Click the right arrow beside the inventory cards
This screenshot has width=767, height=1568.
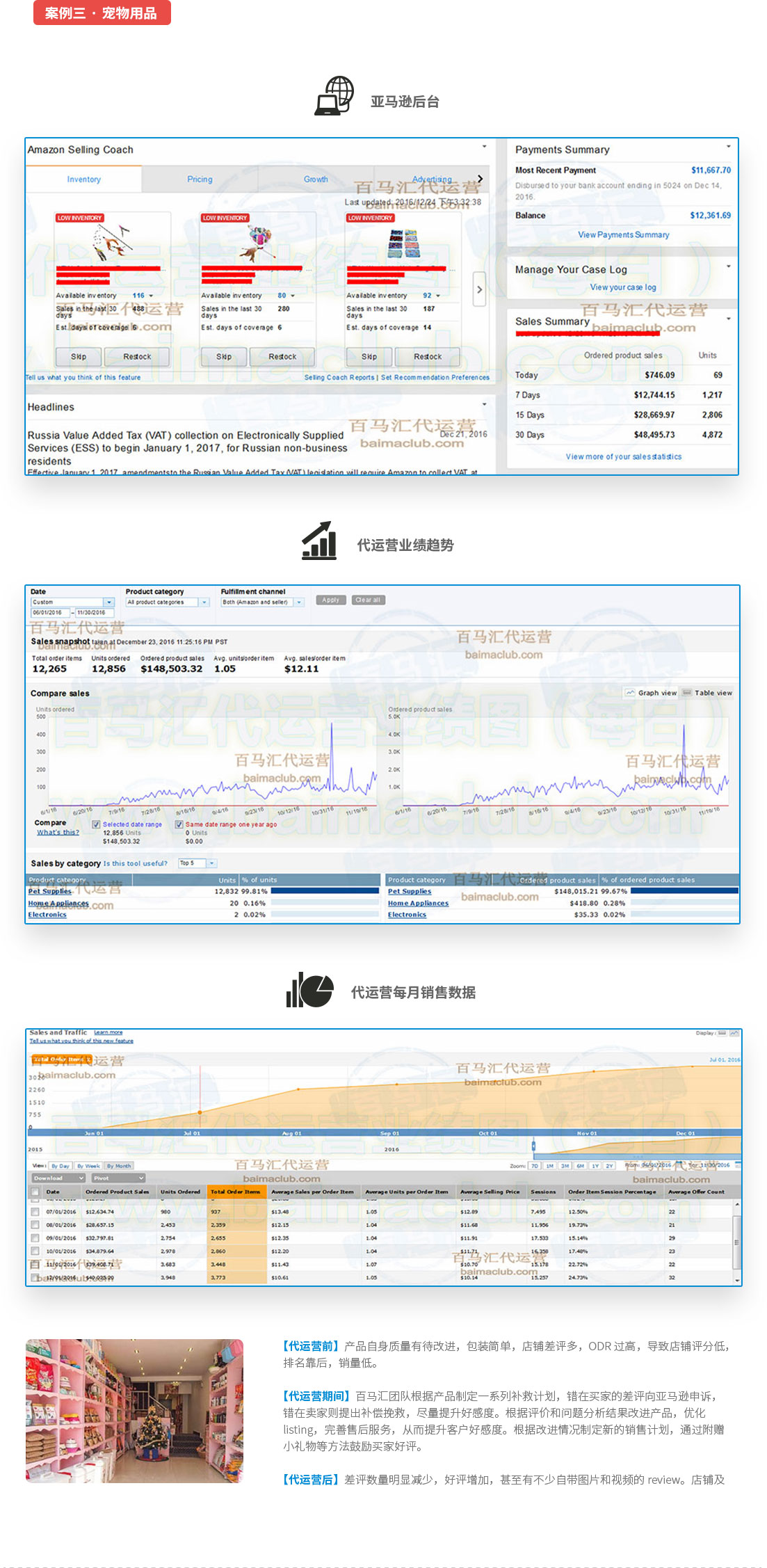479,289
